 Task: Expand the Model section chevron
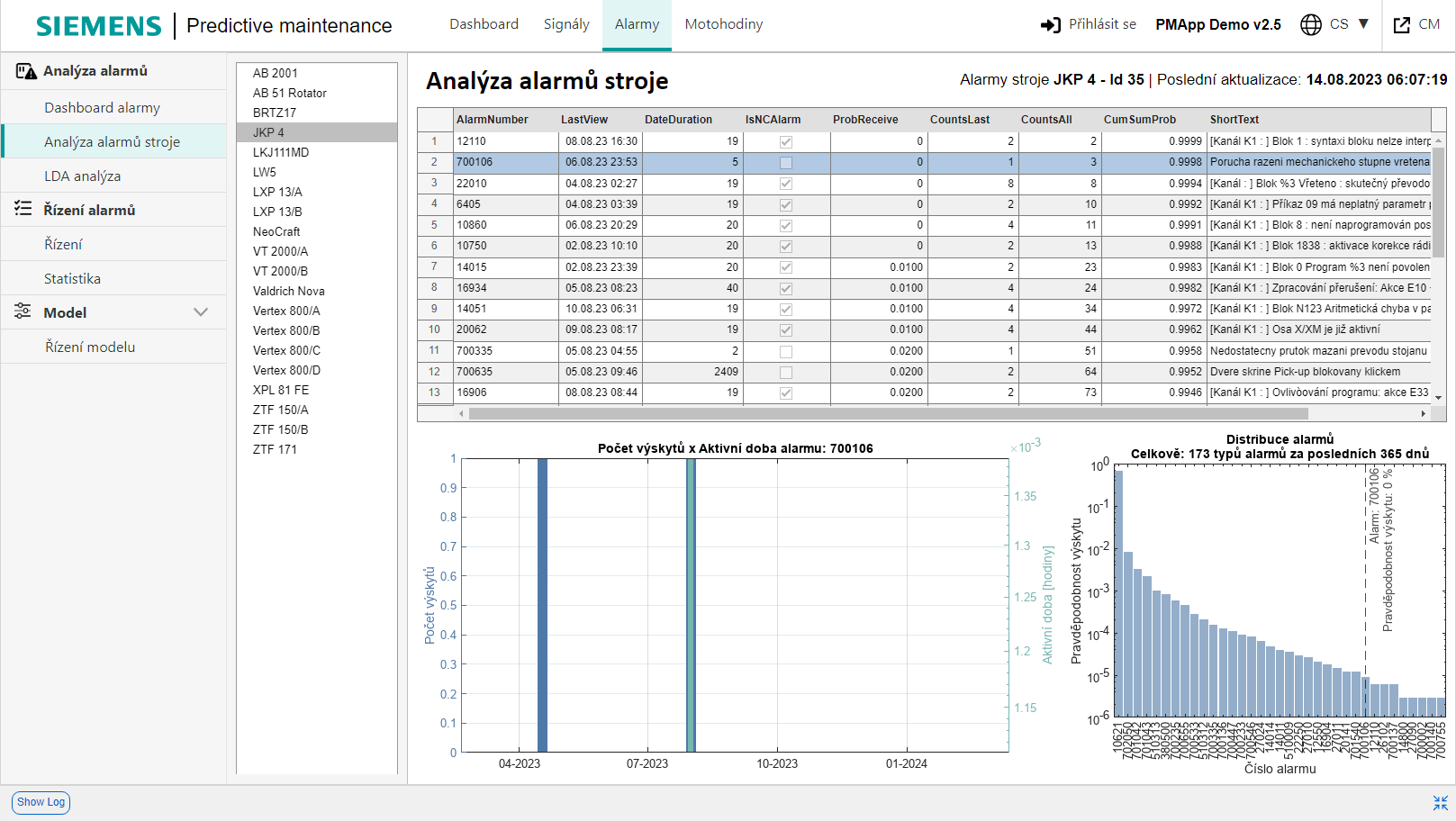click(200, 311)
